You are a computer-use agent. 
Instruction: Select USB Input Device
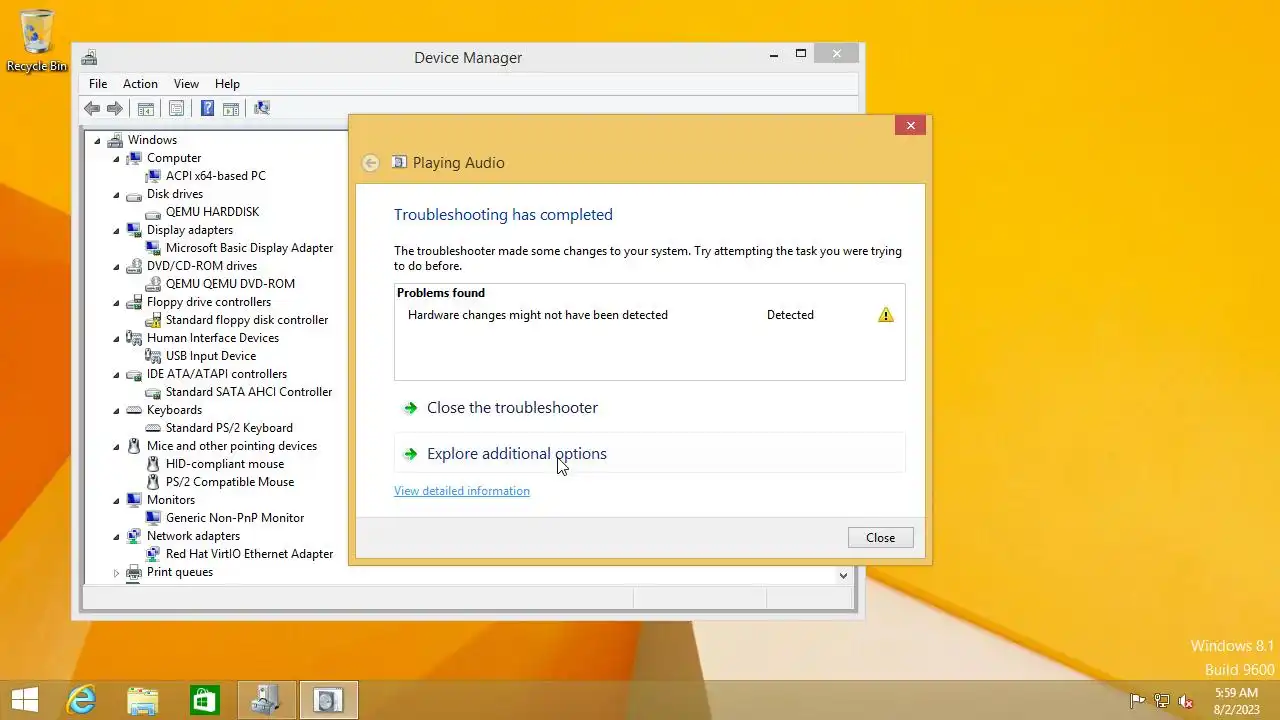[211, 356]
